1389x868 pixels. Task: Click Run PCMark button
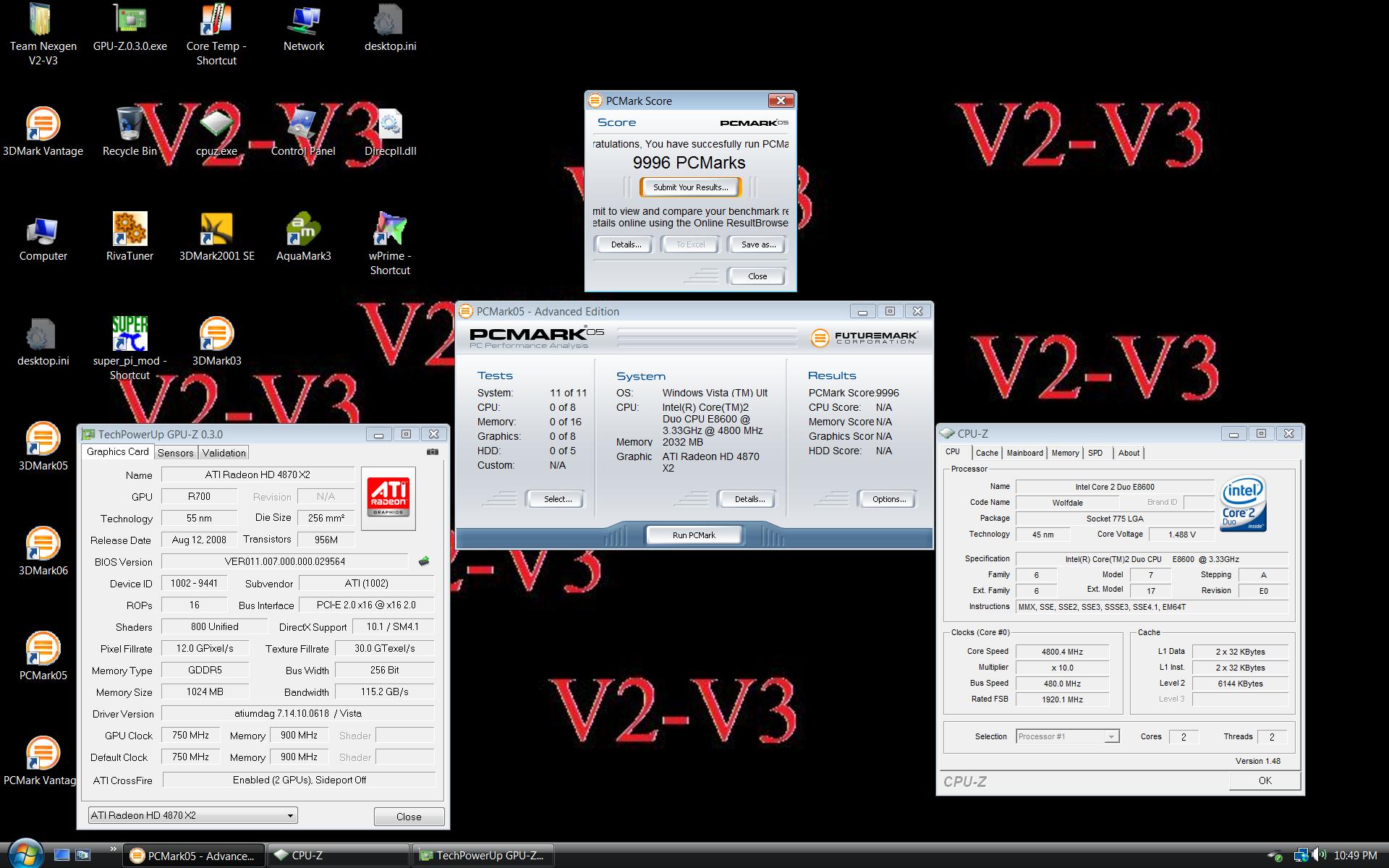(x=693, y=535)
